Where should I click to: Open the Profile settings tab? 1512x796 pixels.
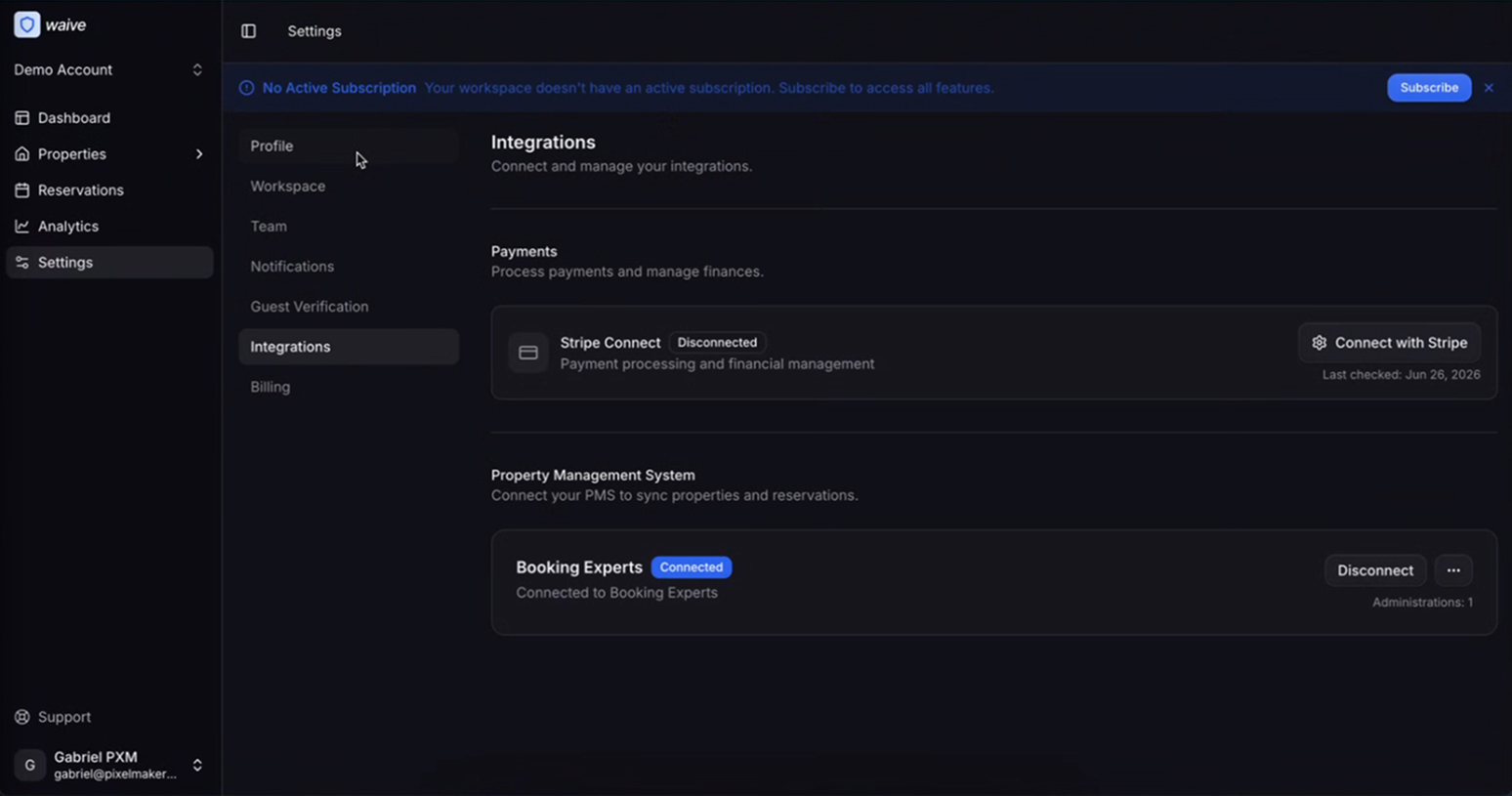tap(349, 146)
